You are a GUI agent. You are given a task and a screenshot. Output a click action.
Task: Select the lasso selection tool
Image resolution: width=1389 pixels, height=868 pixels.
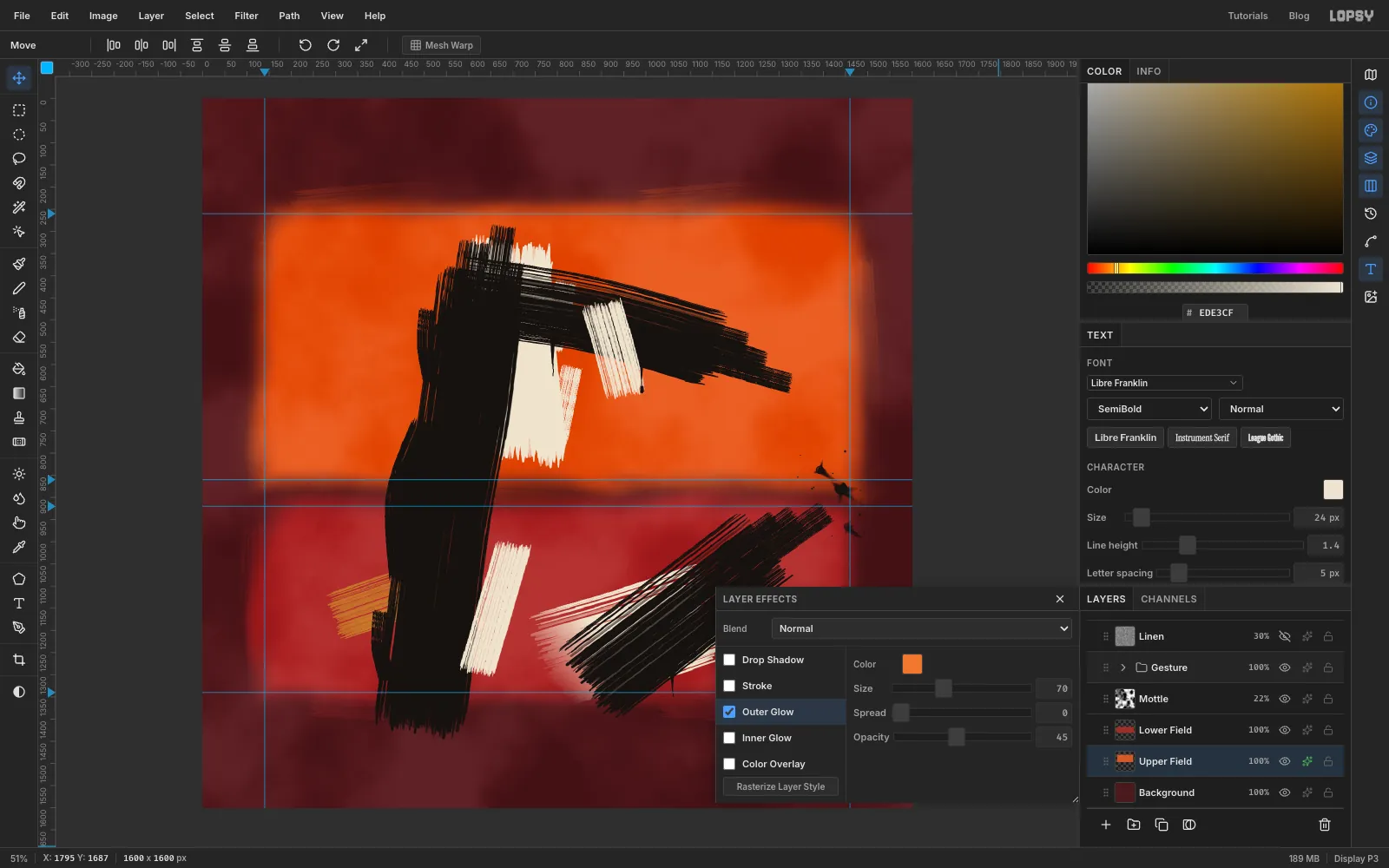pos(19,159)
